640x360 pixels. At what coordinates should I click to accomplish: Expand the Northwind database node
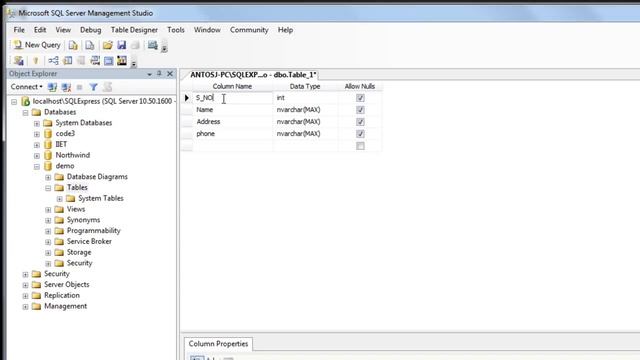click(37, 156)
